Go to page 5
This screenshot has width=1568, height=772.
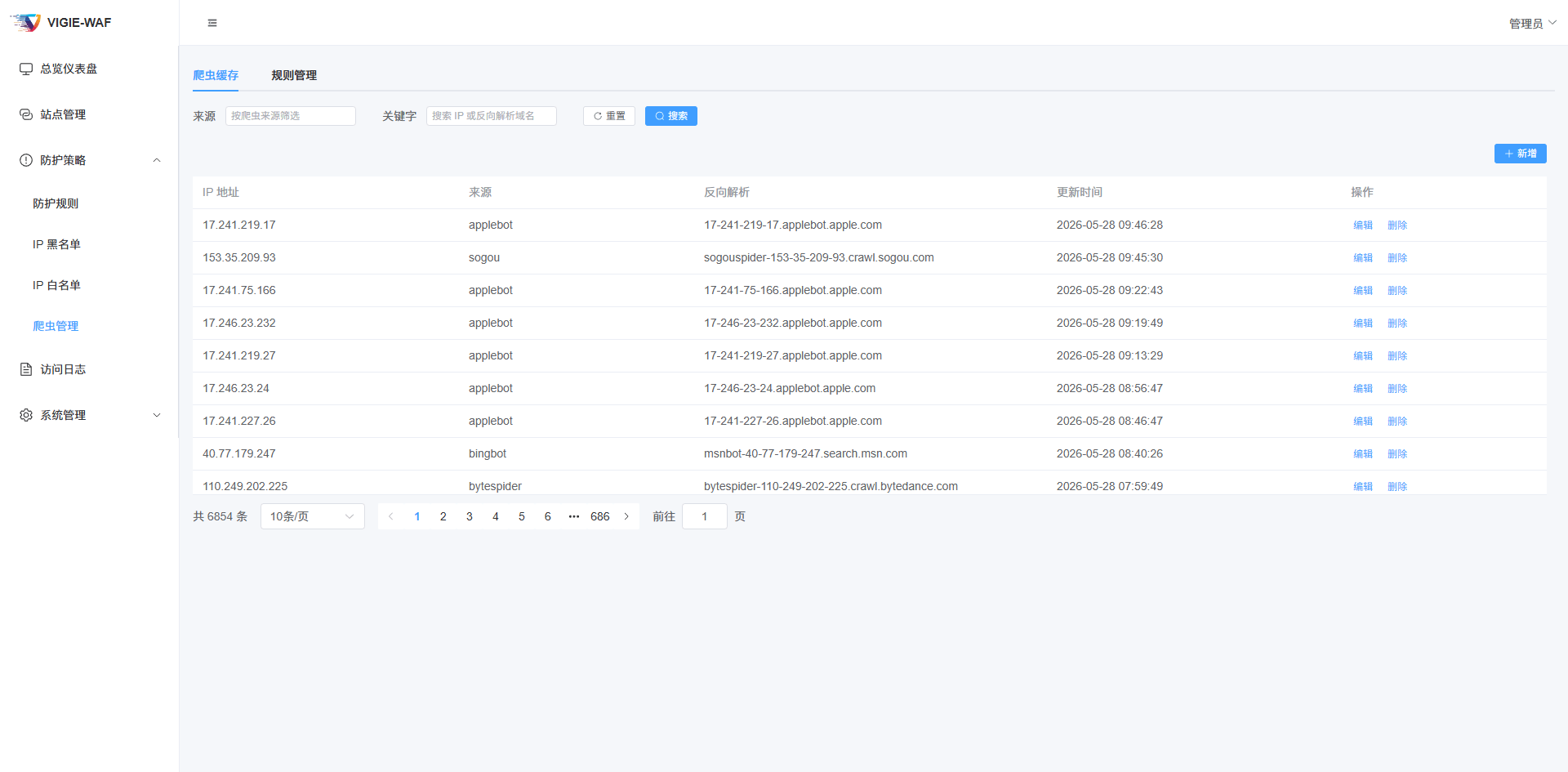(x=522, y=516)
